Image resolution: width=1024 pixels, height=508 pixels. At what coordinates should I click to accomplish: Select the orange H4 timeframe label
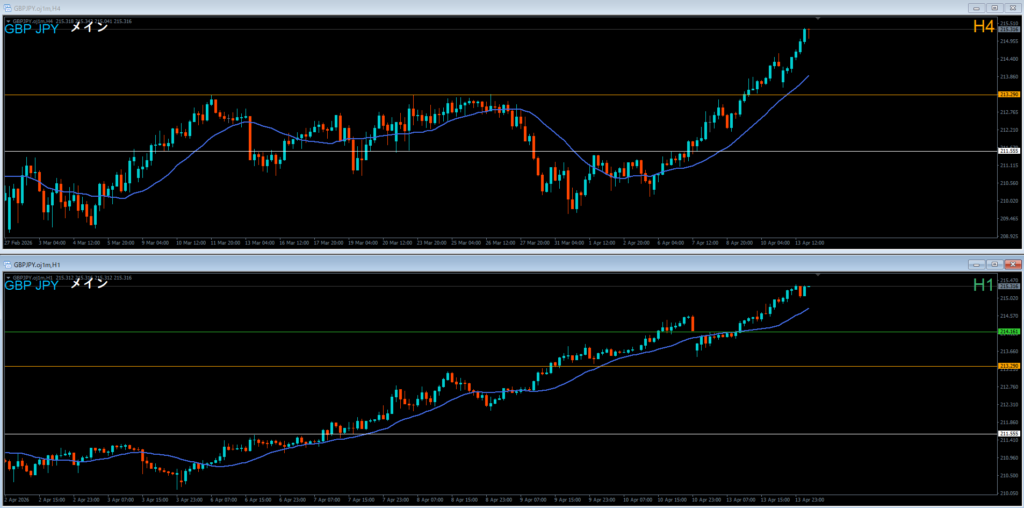[x=983, y=27]
